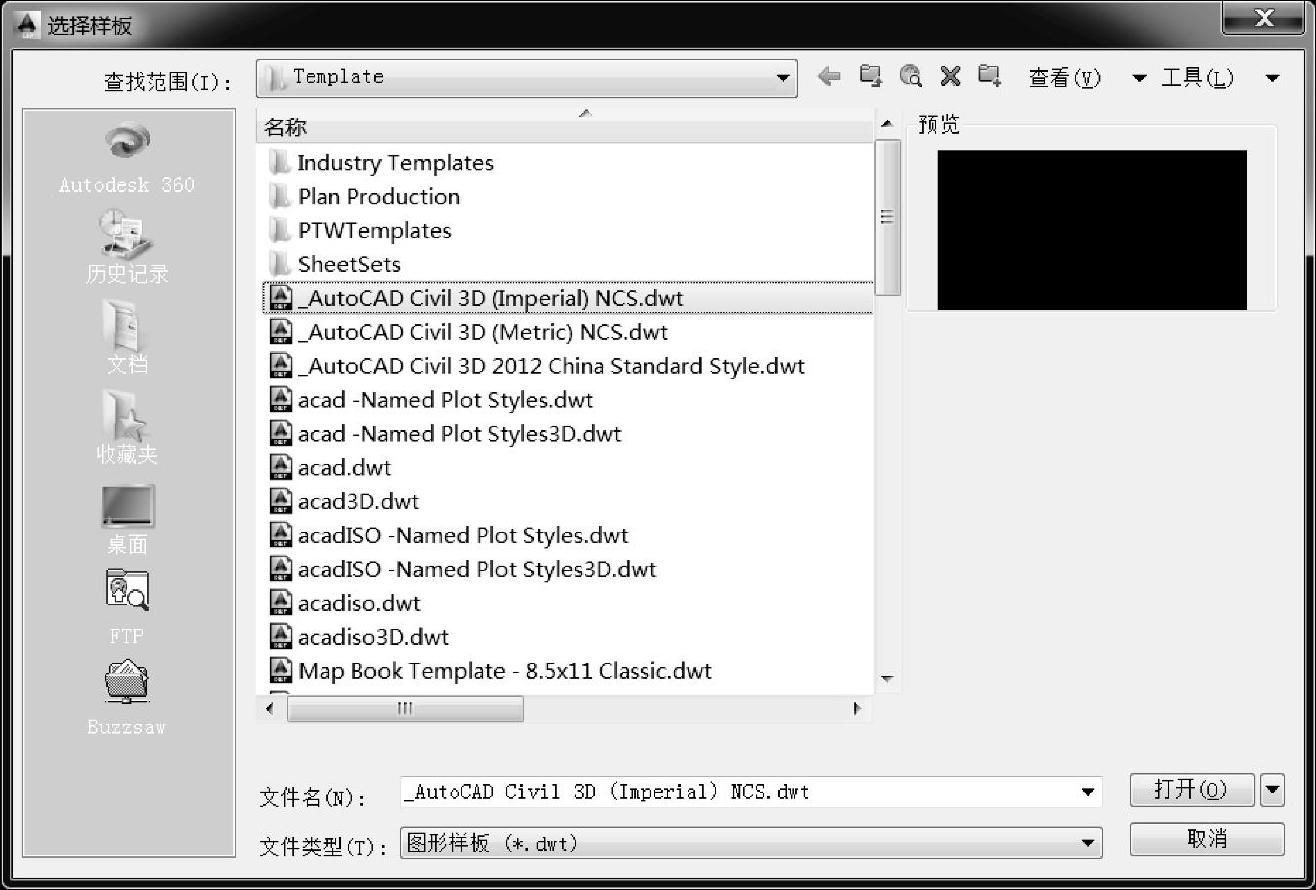The image size is (1316, 890).
Task: Open the Plan Production folder
Action: click(x=364, y=197)
